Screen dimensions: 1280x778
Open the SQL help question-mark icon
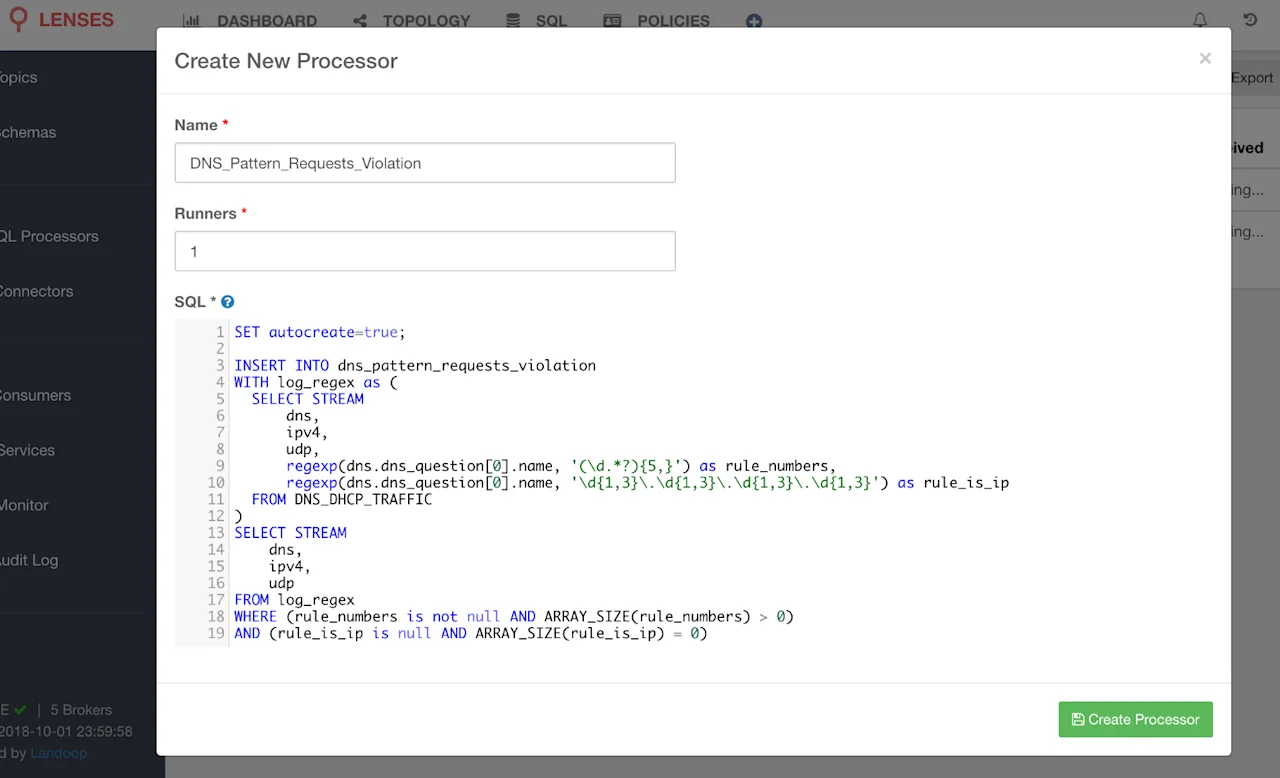point(227,302)
